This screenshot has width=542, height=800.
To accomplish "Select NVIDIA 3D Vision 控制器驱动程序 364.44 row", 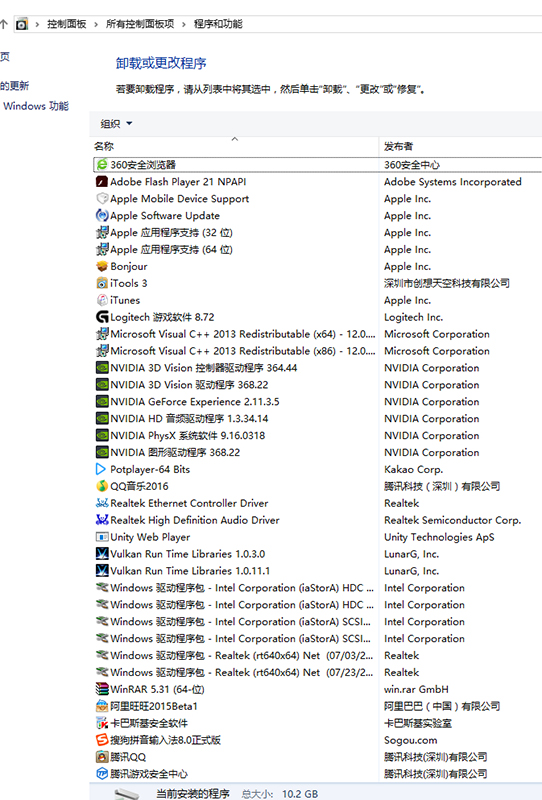I will point(315,368).
